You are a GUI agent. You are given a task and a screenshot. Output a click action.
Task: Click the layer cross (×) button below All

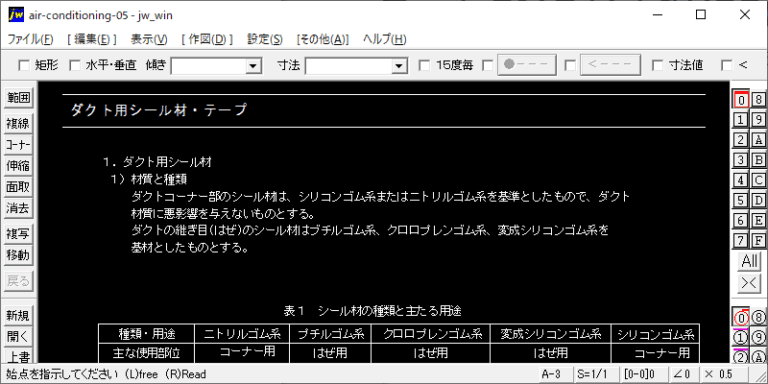tap(750, 283)
